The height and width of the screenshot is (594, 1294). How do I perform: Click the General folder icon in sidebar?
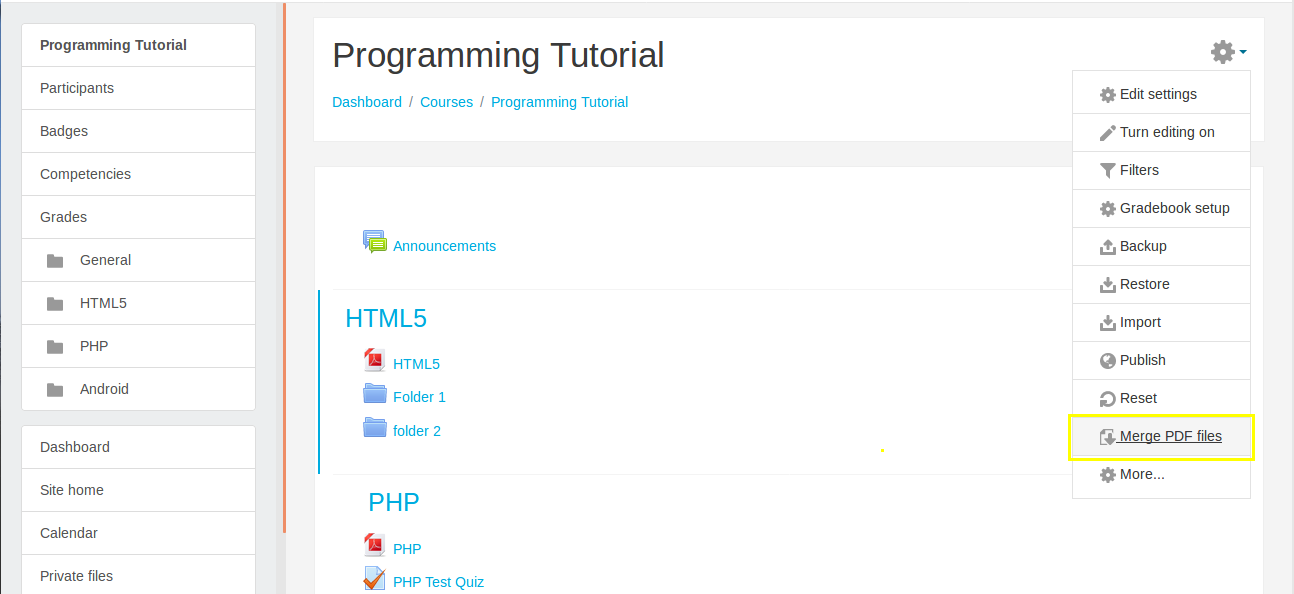(x=55, y=261)
